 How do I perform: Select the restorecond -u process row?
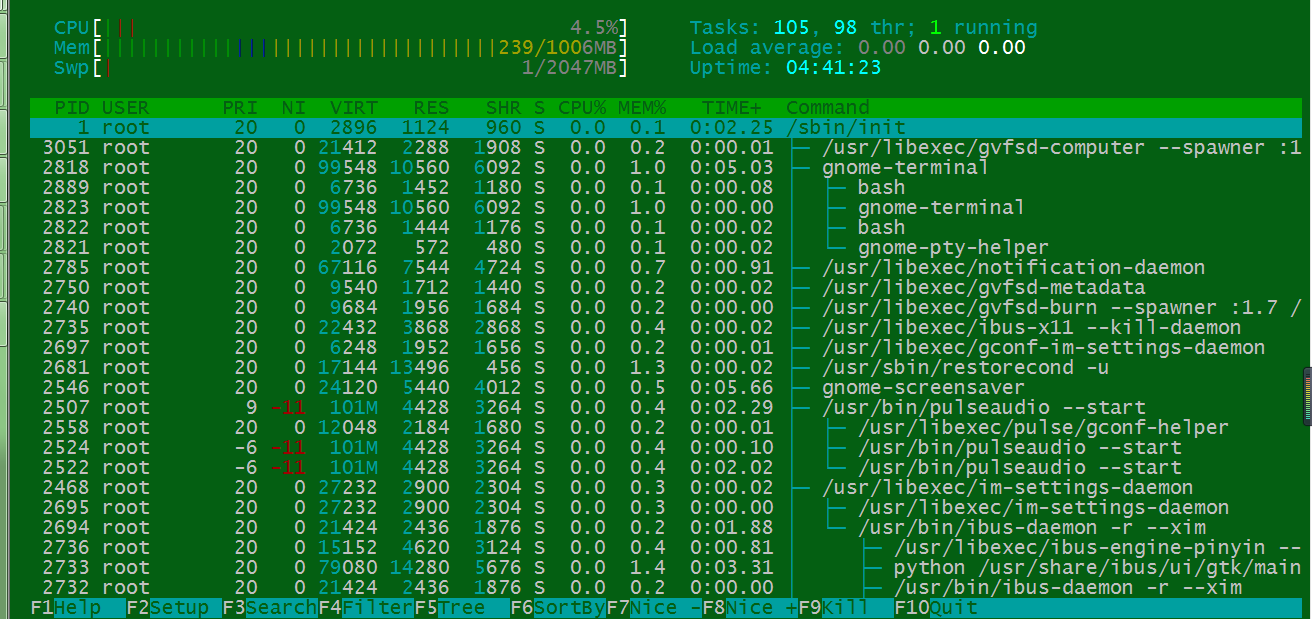[x=666, y=367]
